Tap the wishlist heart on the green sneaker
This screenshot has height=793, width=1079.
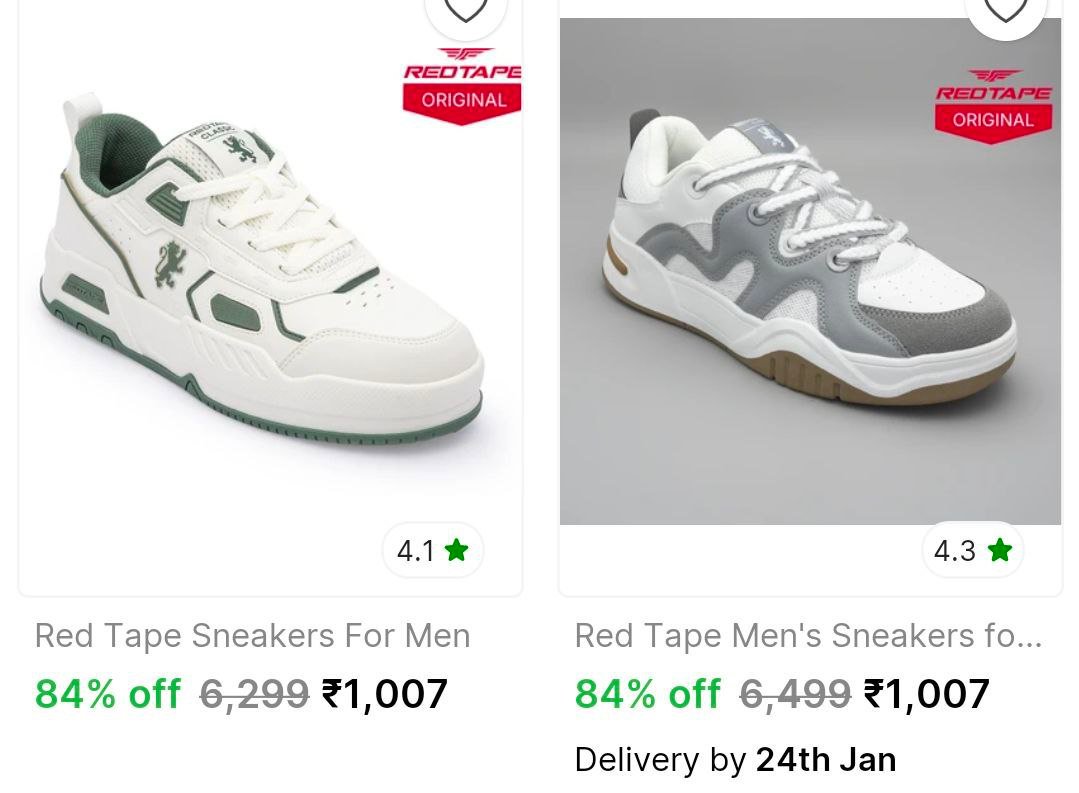(x=465, y=10)
